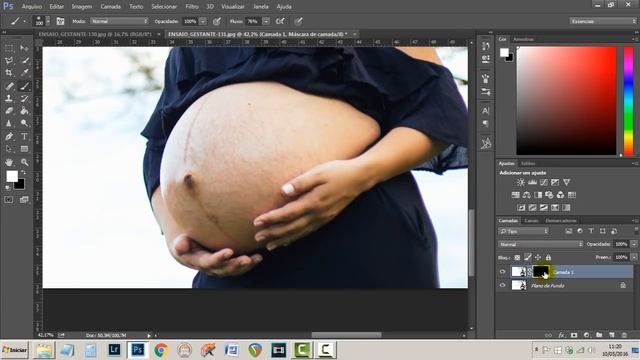
Task: Open Lightroom from the taskbar
Action: [x=114, y=350]
